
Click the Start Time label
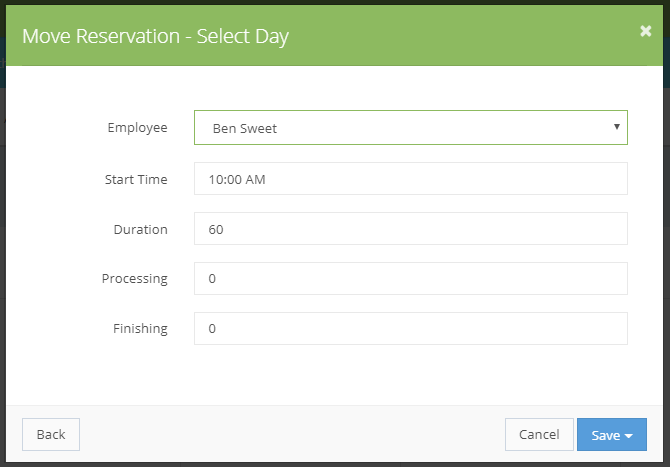[136, 179]
